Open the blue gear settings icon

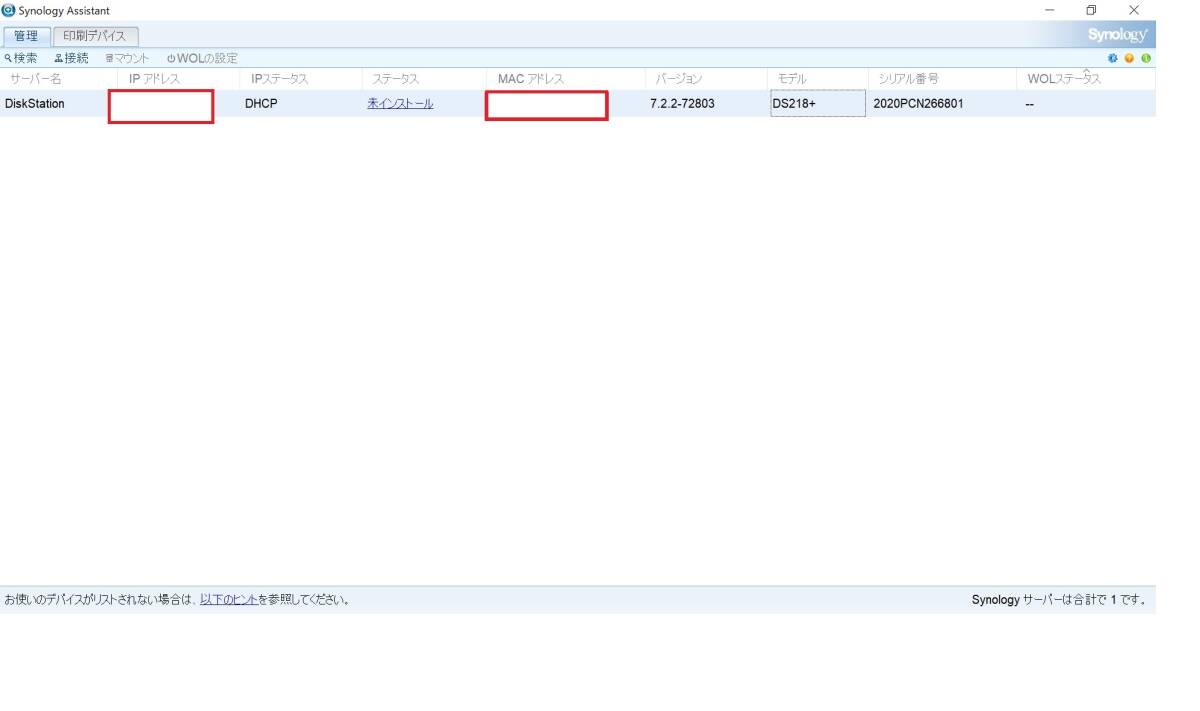(x=1114, y=58)
